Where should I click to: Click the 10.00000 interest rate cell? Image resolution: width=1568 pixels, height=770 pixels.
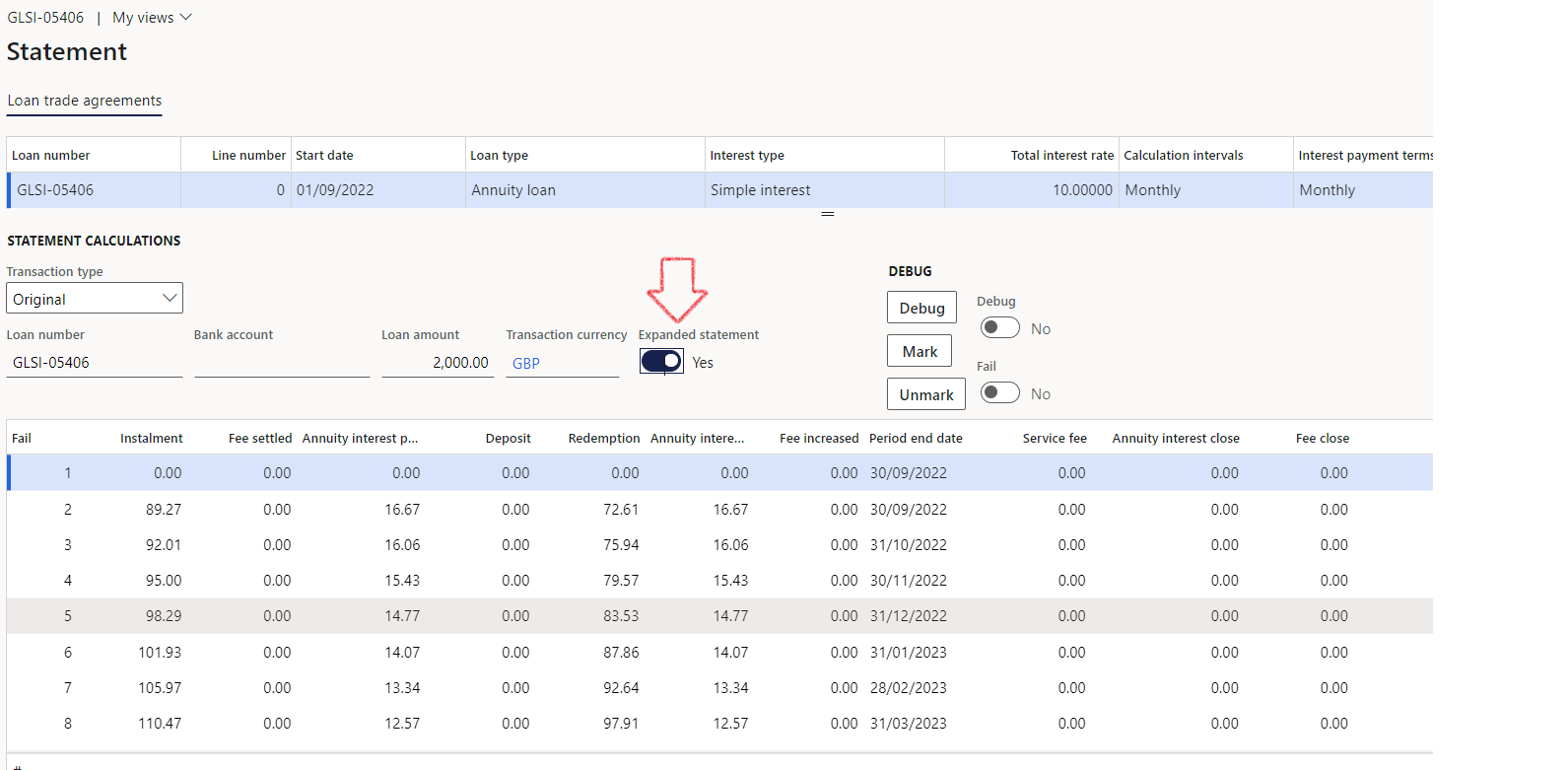click(x=1031, y=190)
